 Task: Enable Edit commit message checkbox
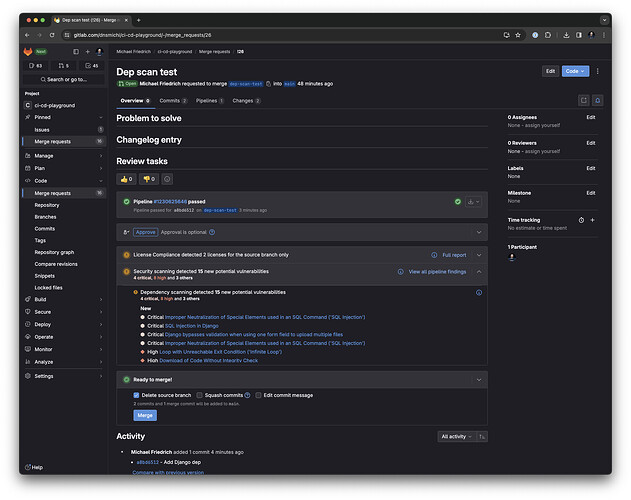click(x=258, y=395)
